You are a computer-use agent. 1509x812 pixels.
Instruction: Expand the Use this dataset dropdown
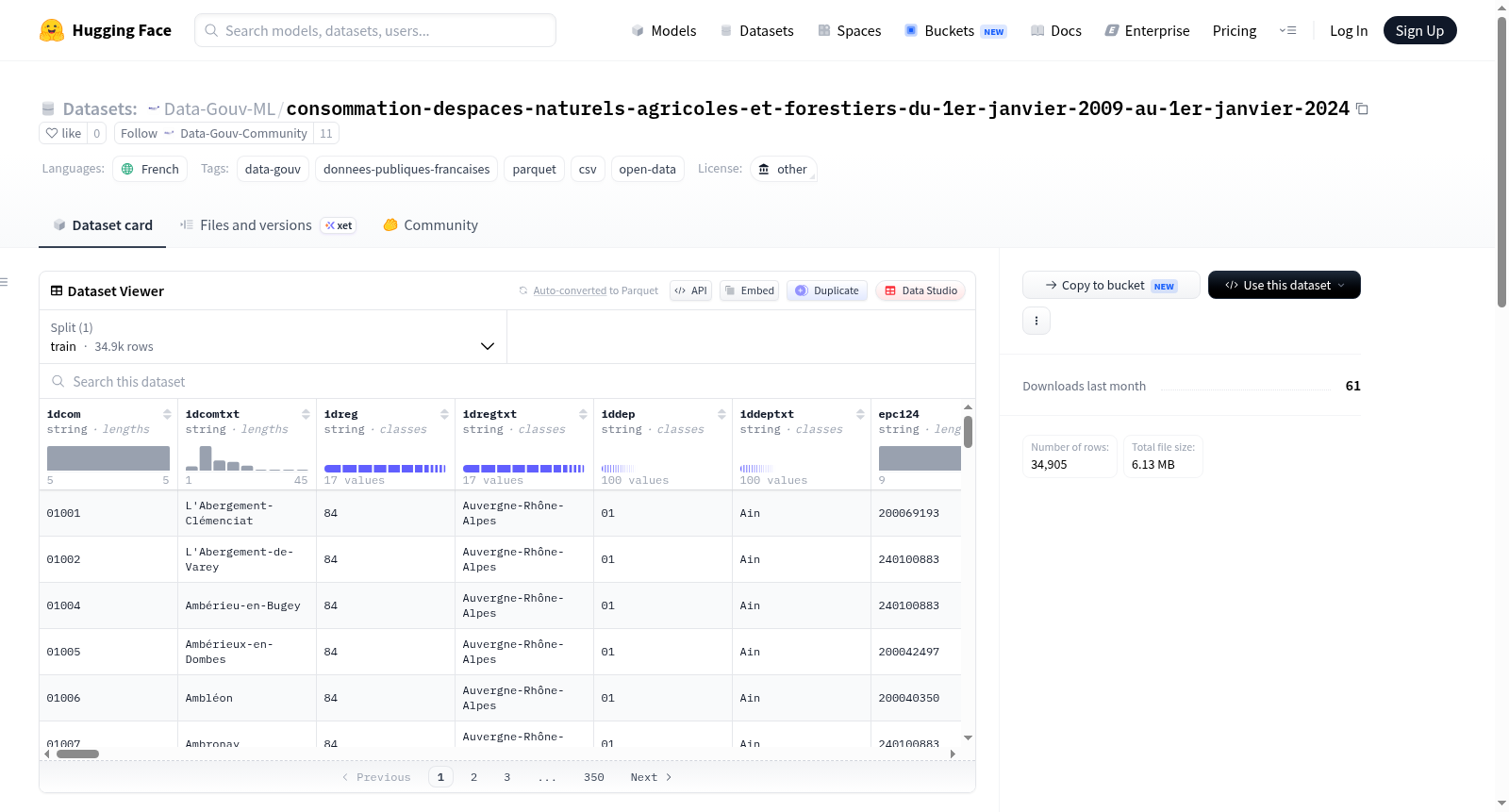(1285, 285)
